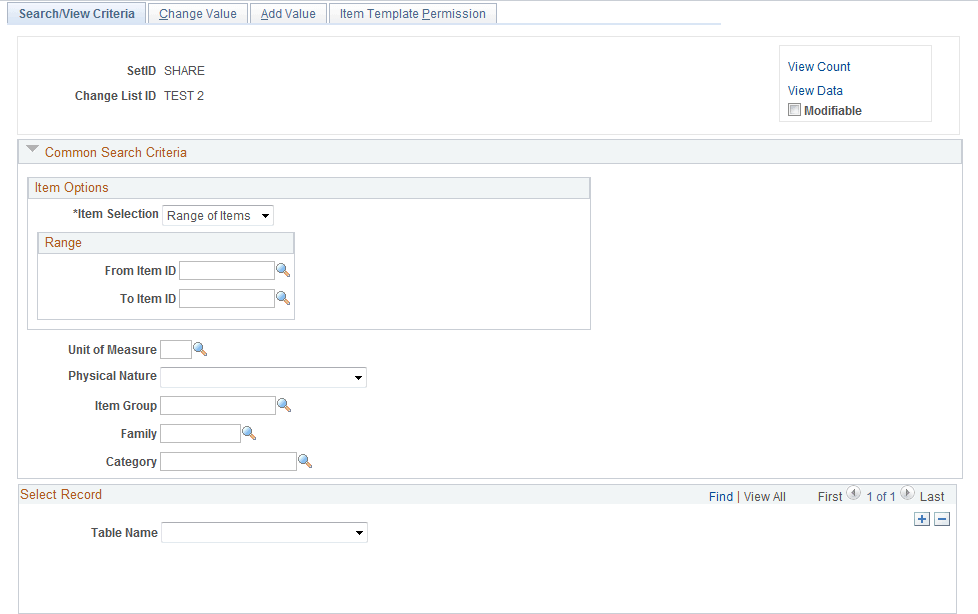Open the Table Name dropdown
Screen dimensions: 978x614
(x=358, y=532)
